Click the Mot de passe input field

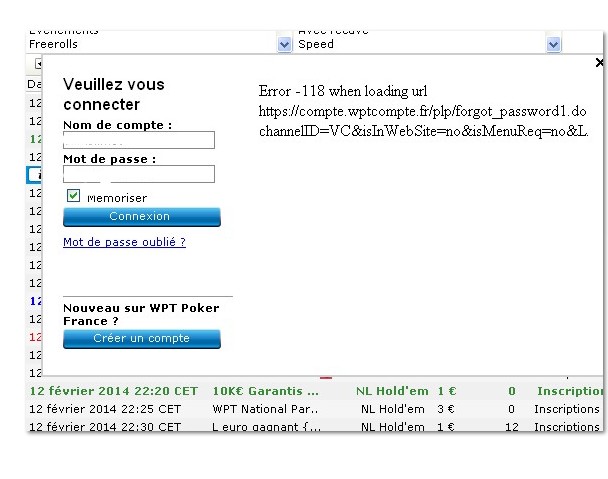[139, 174]
